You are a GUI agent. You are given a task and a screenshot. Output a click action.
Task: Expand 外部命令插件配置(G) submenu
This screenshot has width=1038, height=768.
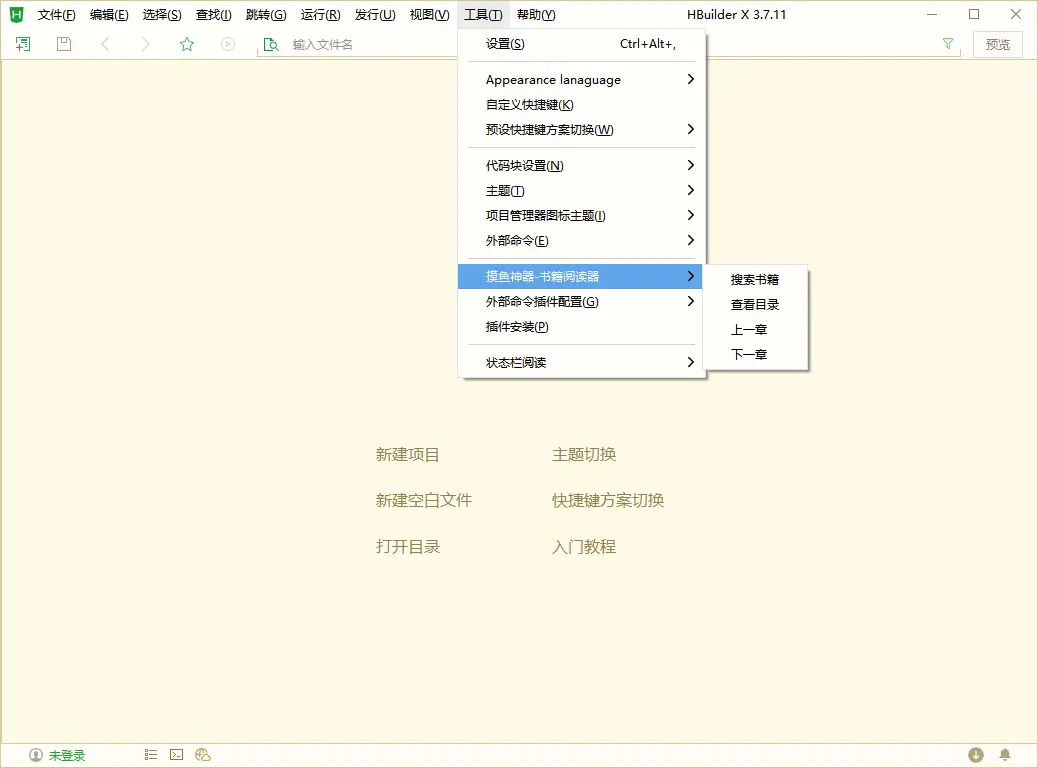tap(582, 301)
